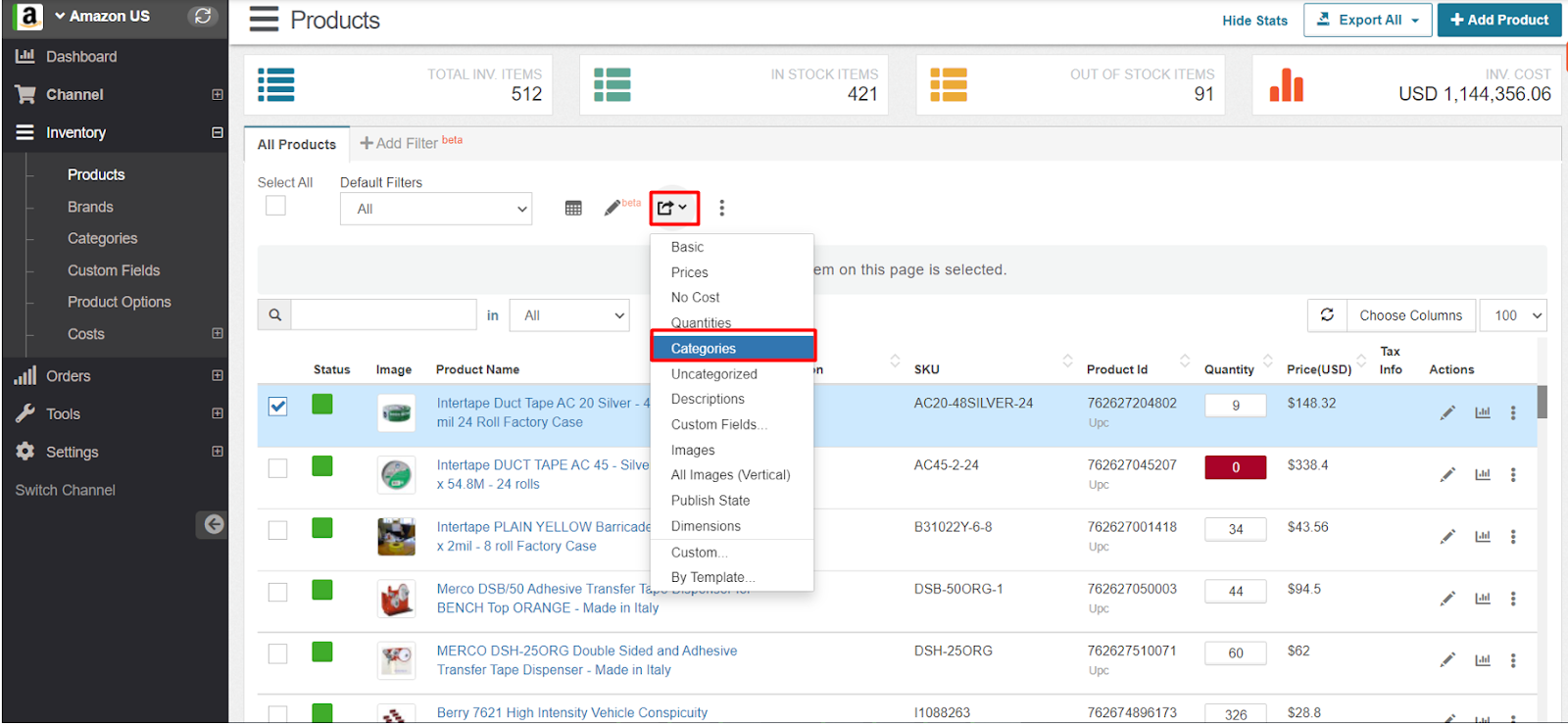
Task: Open the export share dropdown icon
Action: pyautogui.click(x=673, y=208)
